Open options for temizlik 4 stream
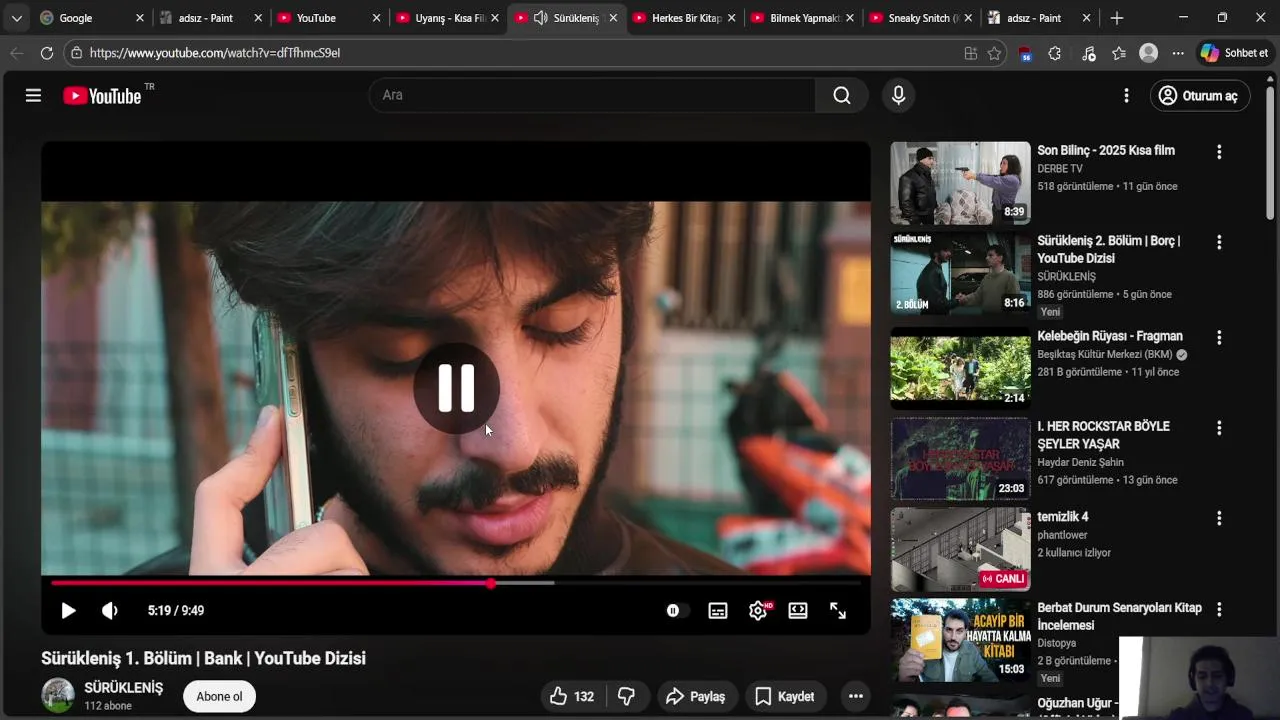Viewport: 1280px width, 720px height. [x=1218, y=518]
